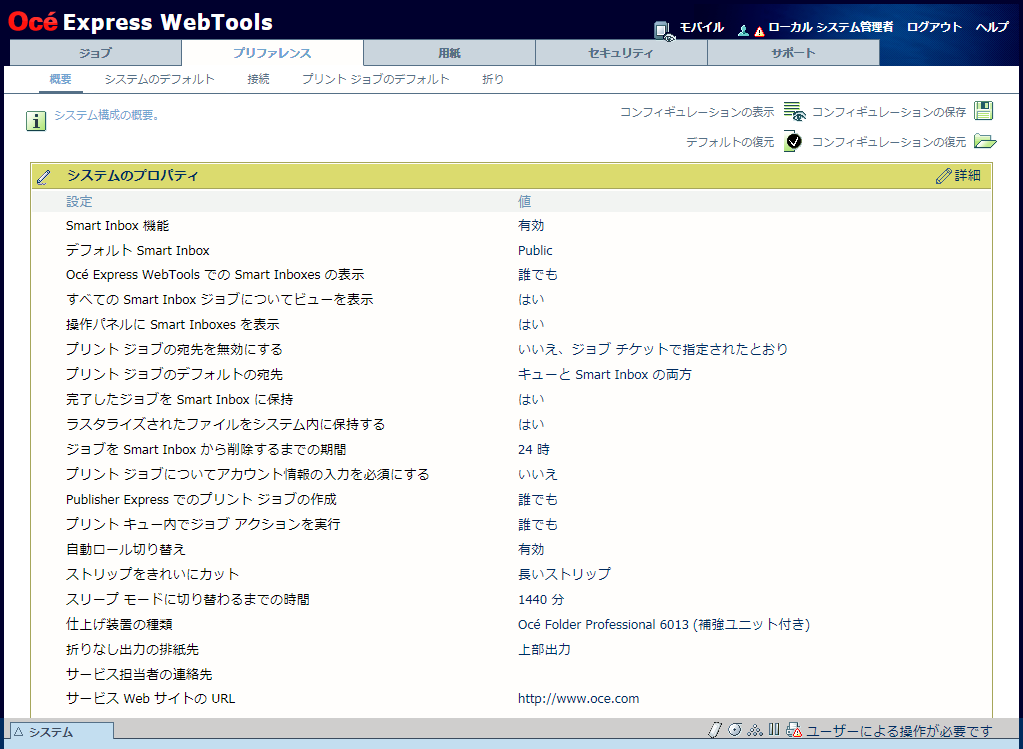1023x749 pixels.
Task: Click the キューと Smart Inbox の両方 value
Action: point(605,374)
